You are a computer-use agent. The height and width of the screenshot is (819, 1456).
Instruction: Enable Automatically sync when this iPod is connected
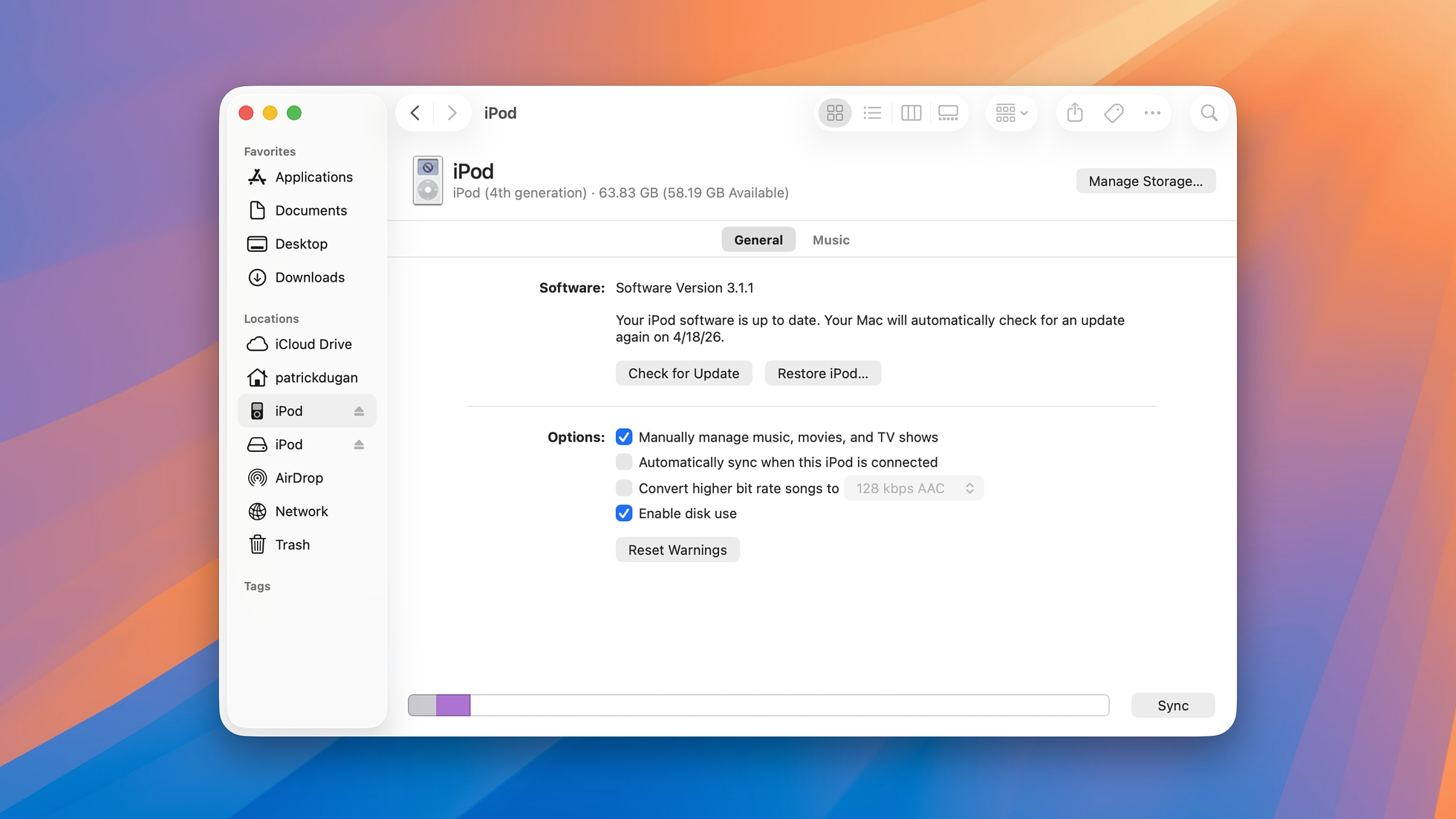coord(624,462)
